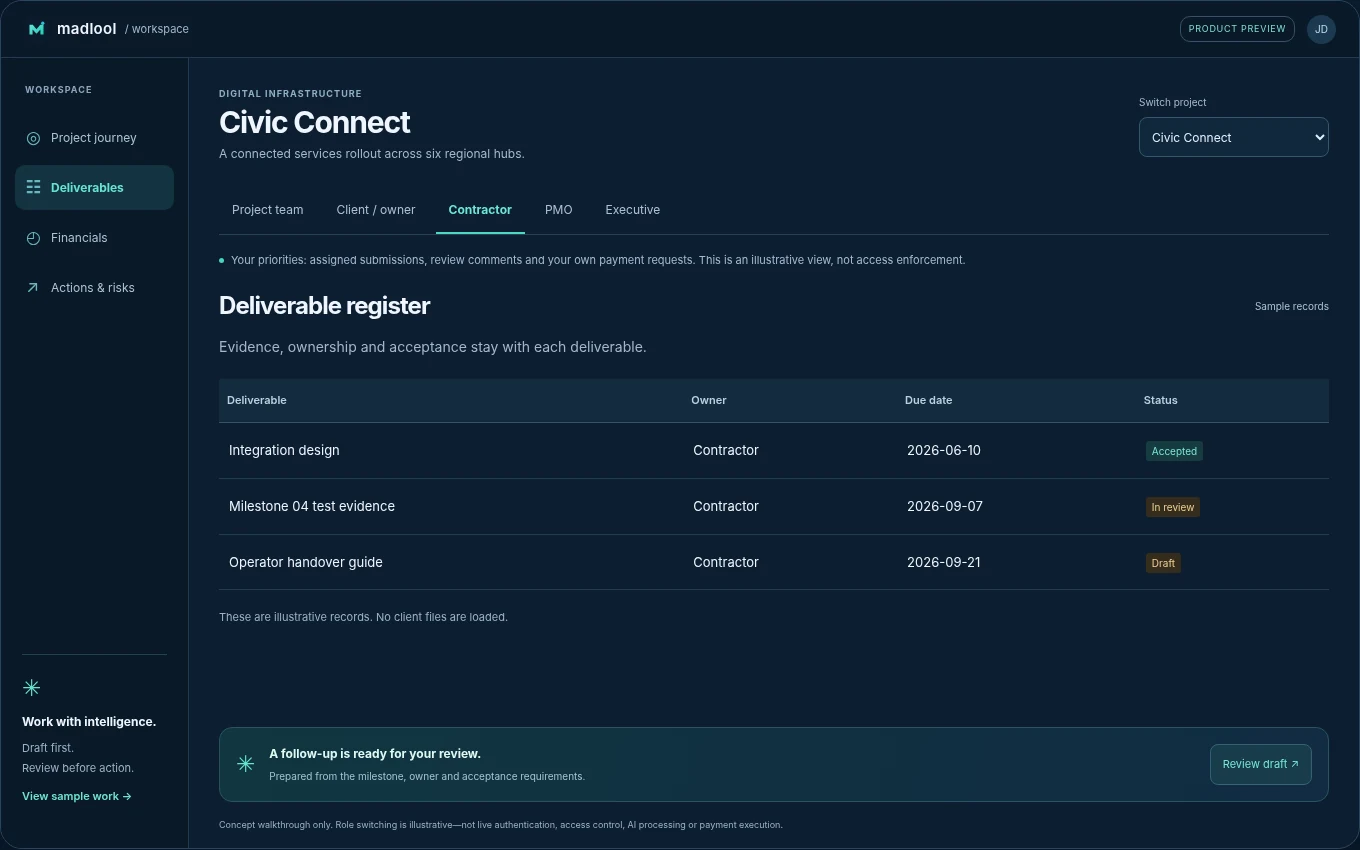Screen dimensions: 1360x850
Task: Select Deliverables in the sidebar
Action: click(x=94, y=188)
